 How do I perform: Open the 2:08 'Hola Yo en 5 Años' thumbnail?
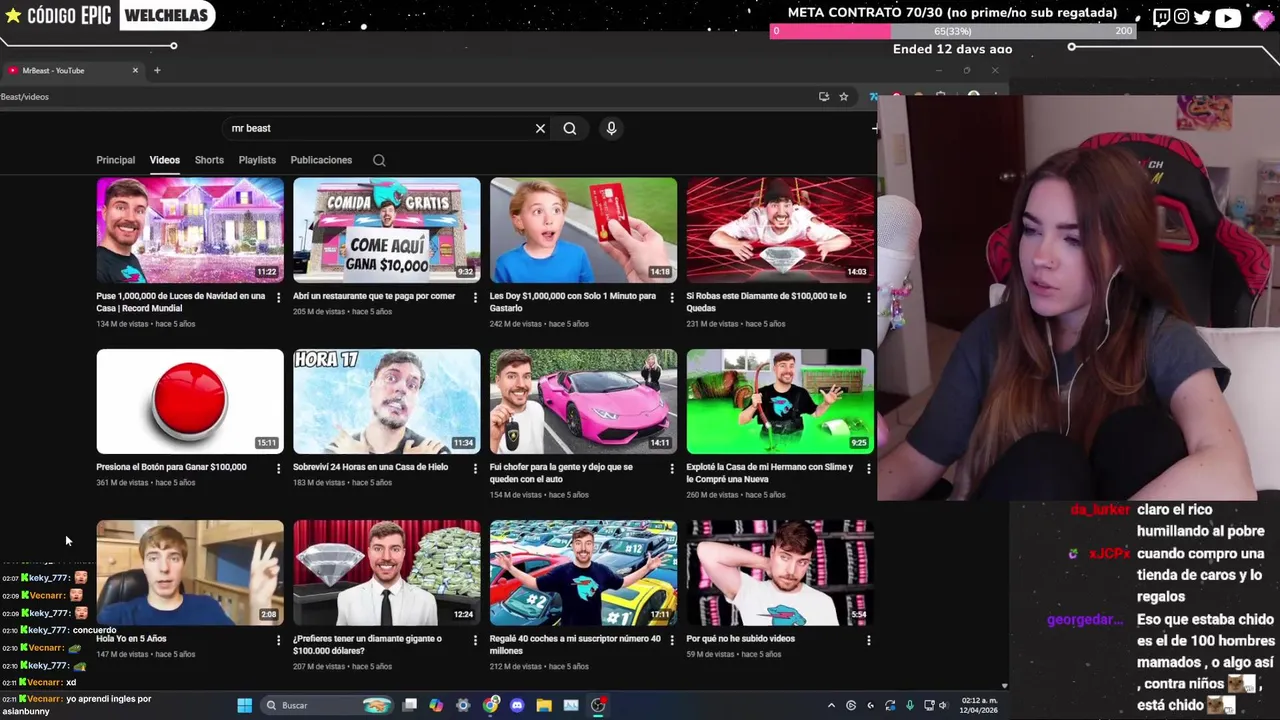[190, 573]
